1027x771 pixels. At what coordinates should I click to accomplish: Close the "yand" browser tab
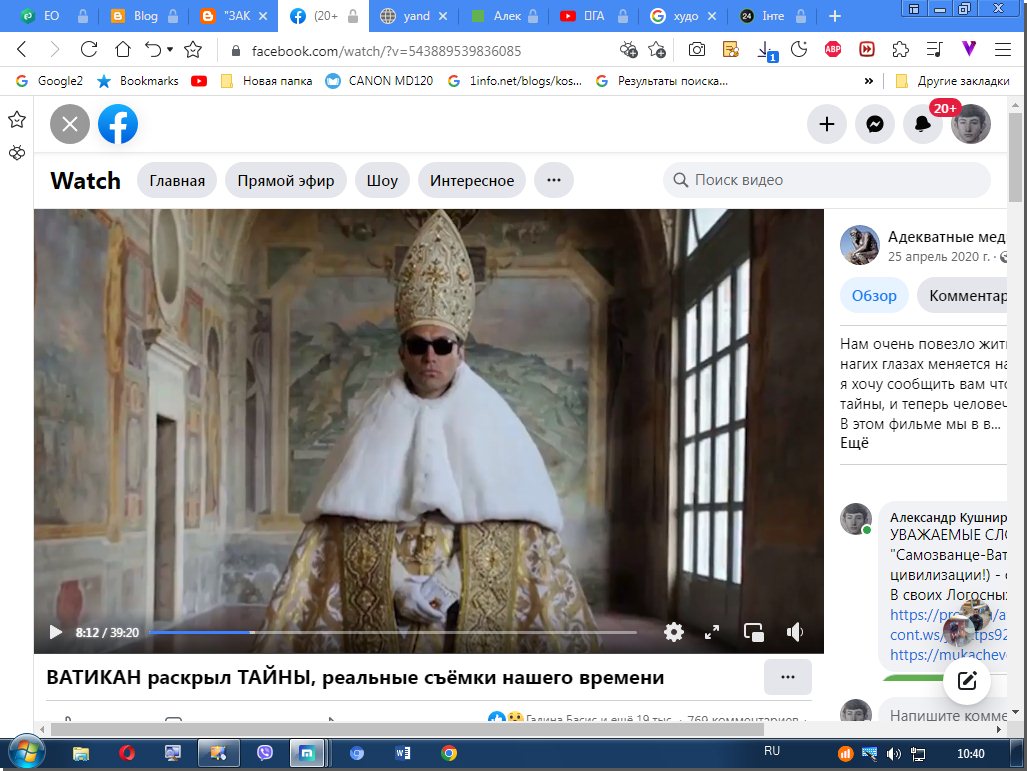(x=443, y=16)
